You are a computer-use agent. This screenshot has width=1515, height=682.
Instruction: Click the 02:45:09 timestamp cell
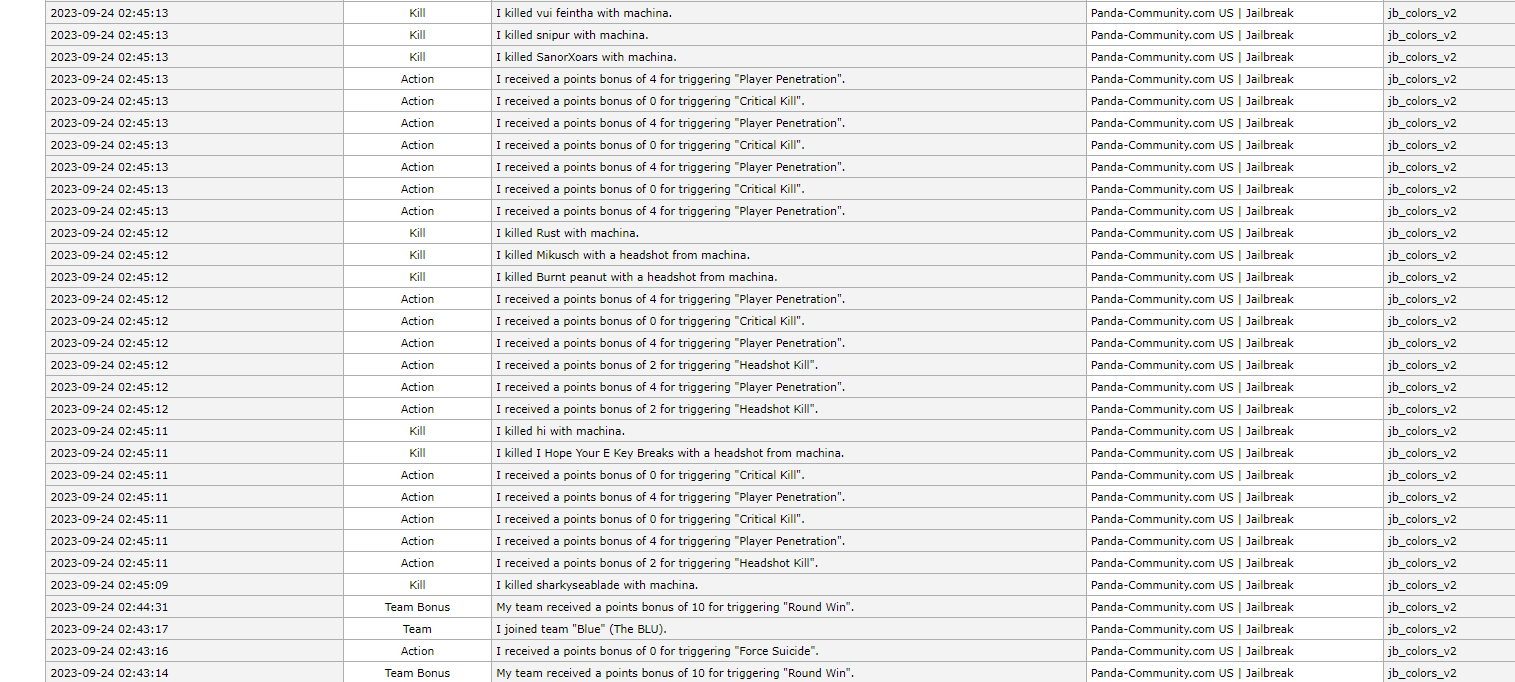tap(110, 585)
